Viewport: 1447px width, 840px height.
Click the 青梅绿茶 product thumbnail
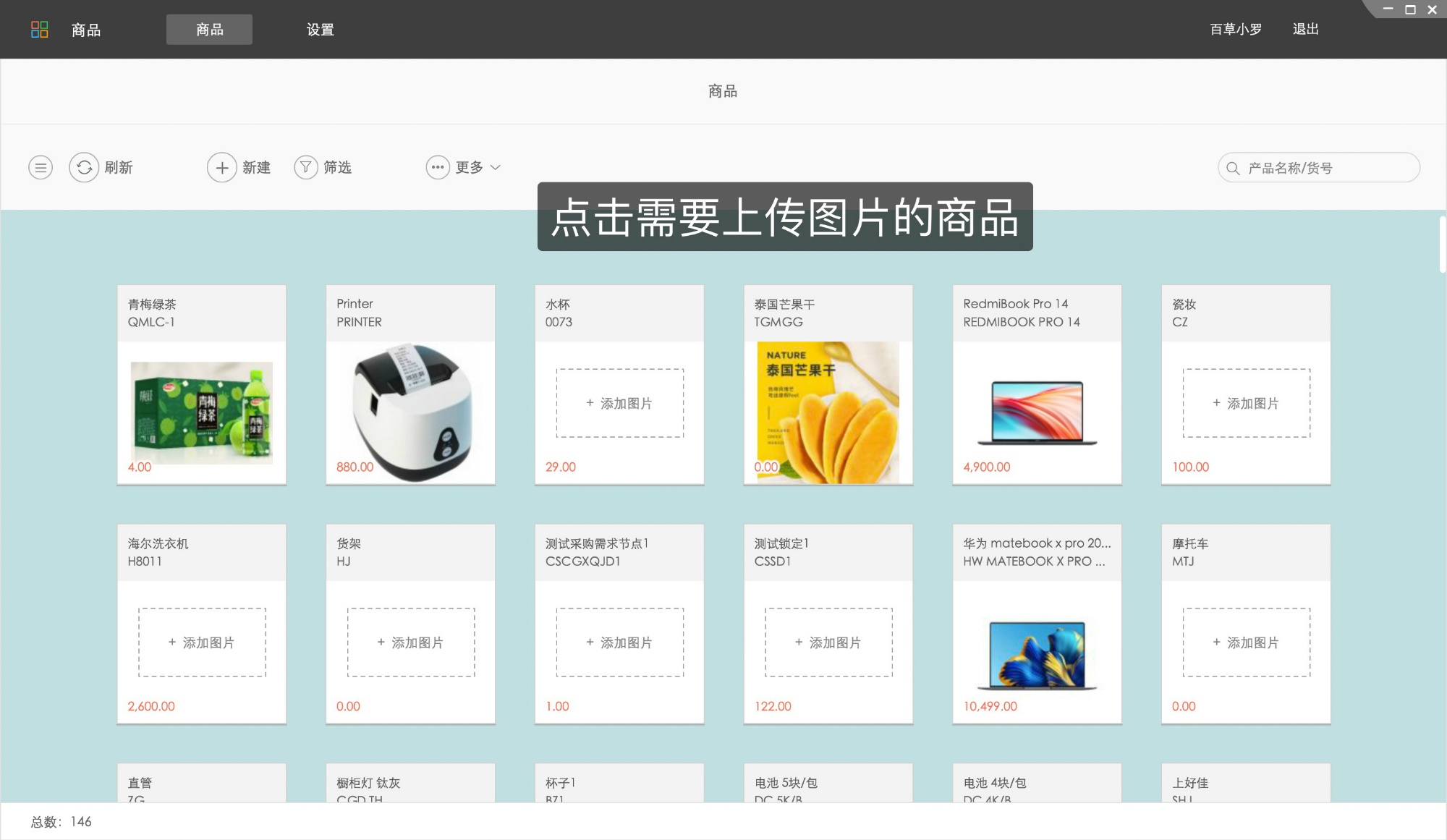coord(201,410)
